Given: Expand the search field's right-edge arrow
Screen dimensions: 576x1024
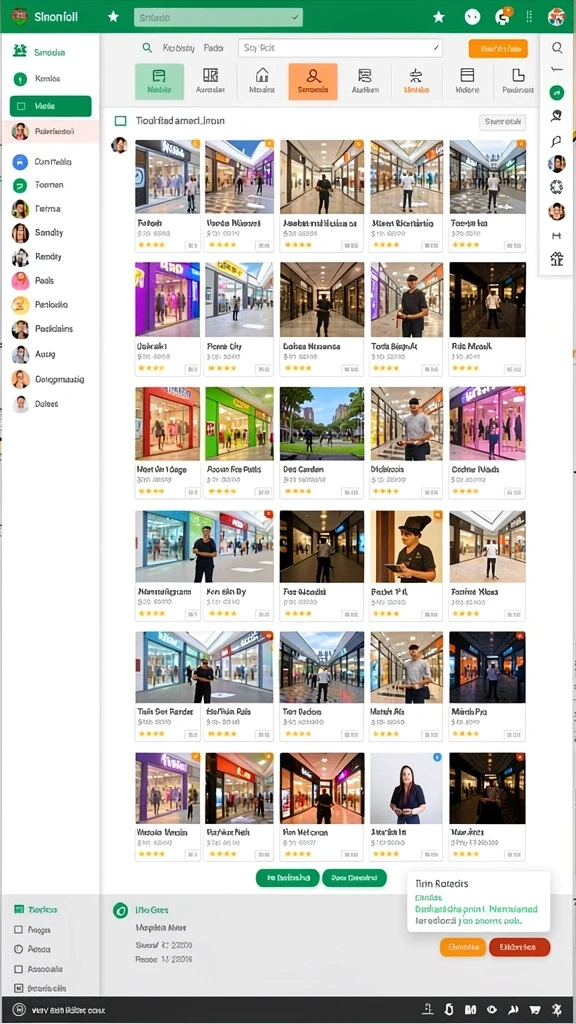Looking at the screenshot, I should point(436,48).
